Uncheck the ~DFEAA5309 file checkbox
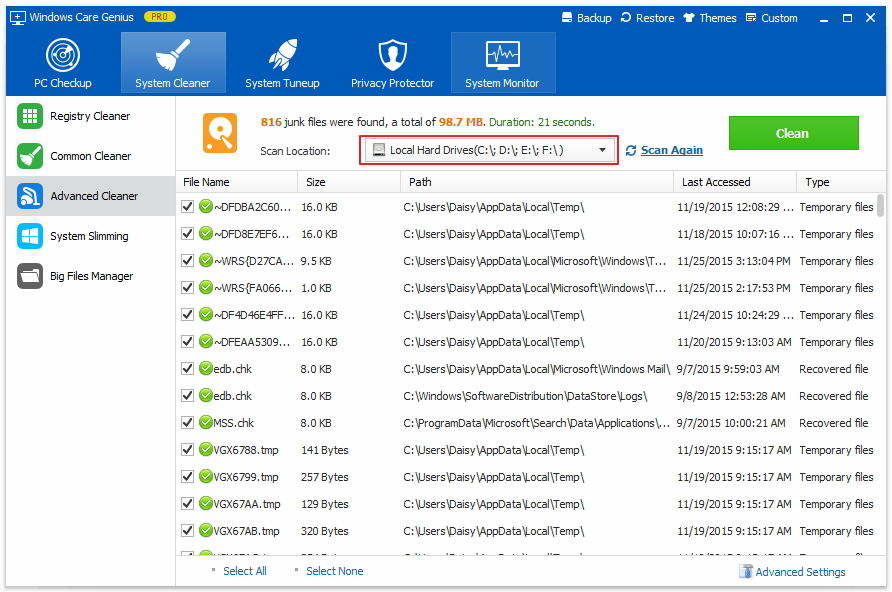Image resolution: width=892 pixels, height=592 pixels. click(x=187, y=341)
